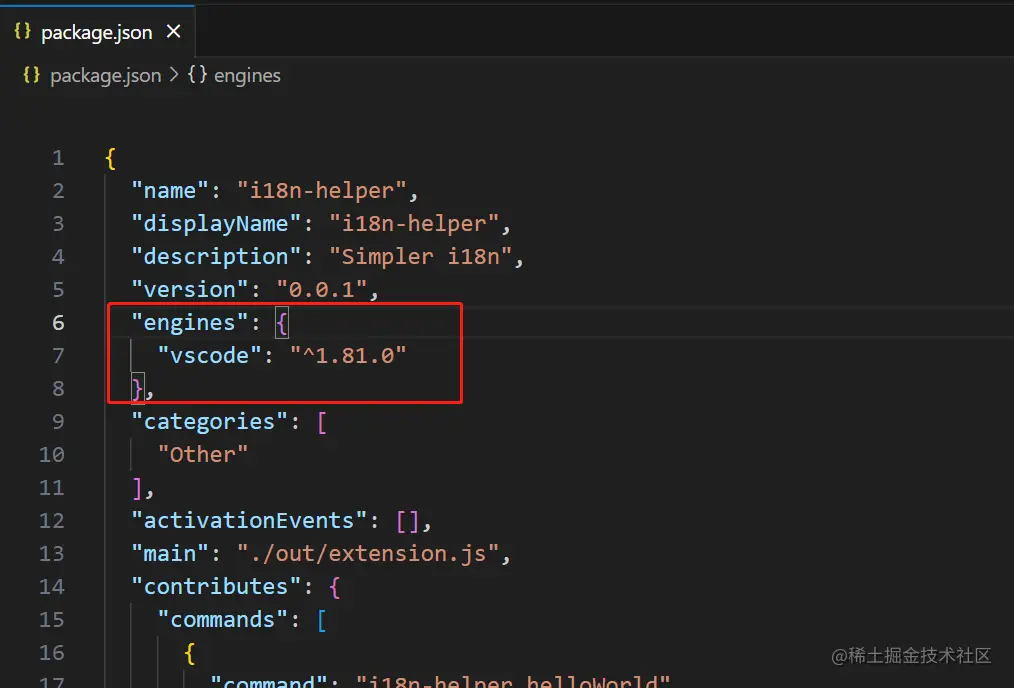The image size is (1014, 688).
Task: Click the closing brace on line 8
Action: tap(137, 389)
